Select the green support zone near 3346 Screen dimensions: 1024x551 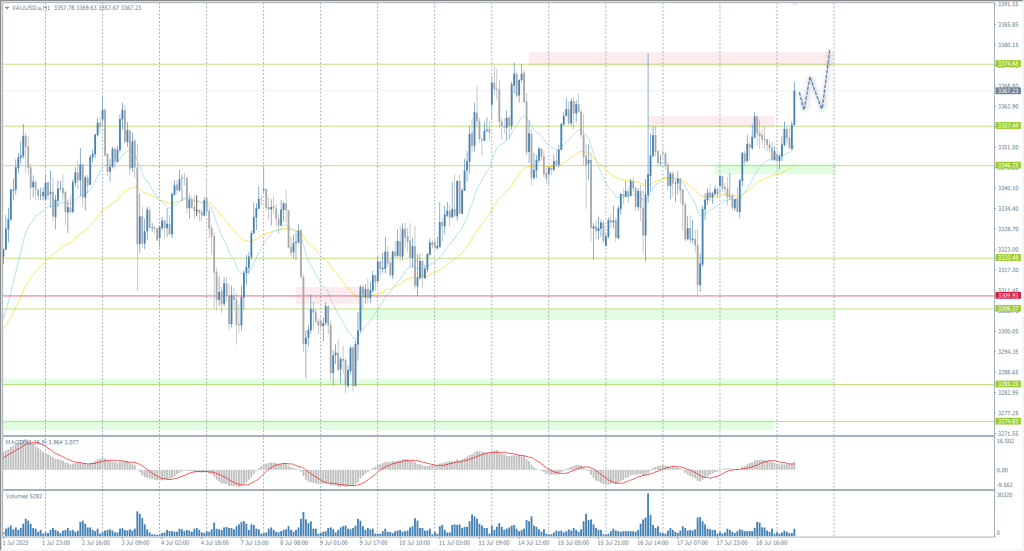(x=775, y=169)
